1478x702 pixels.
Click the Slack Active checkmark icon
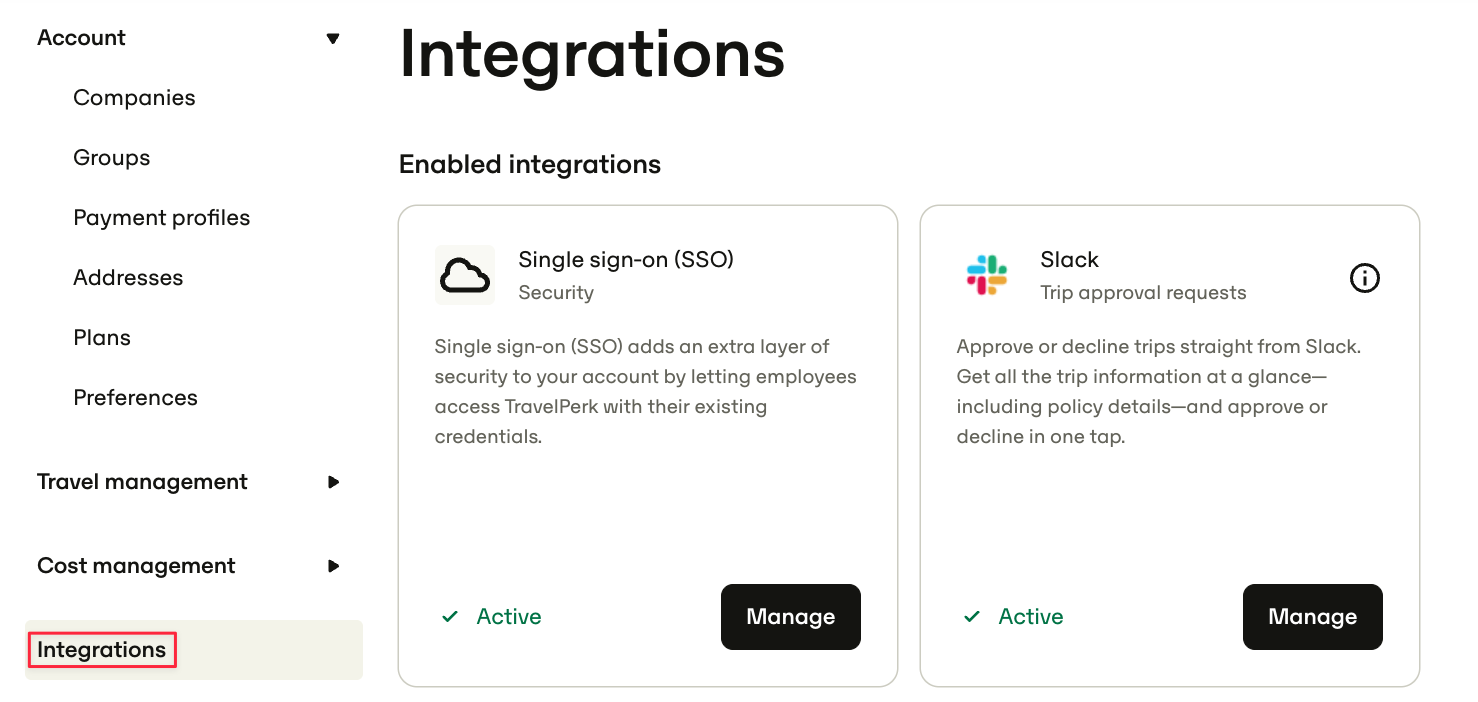pyautogui.click(x=972, y=617)
